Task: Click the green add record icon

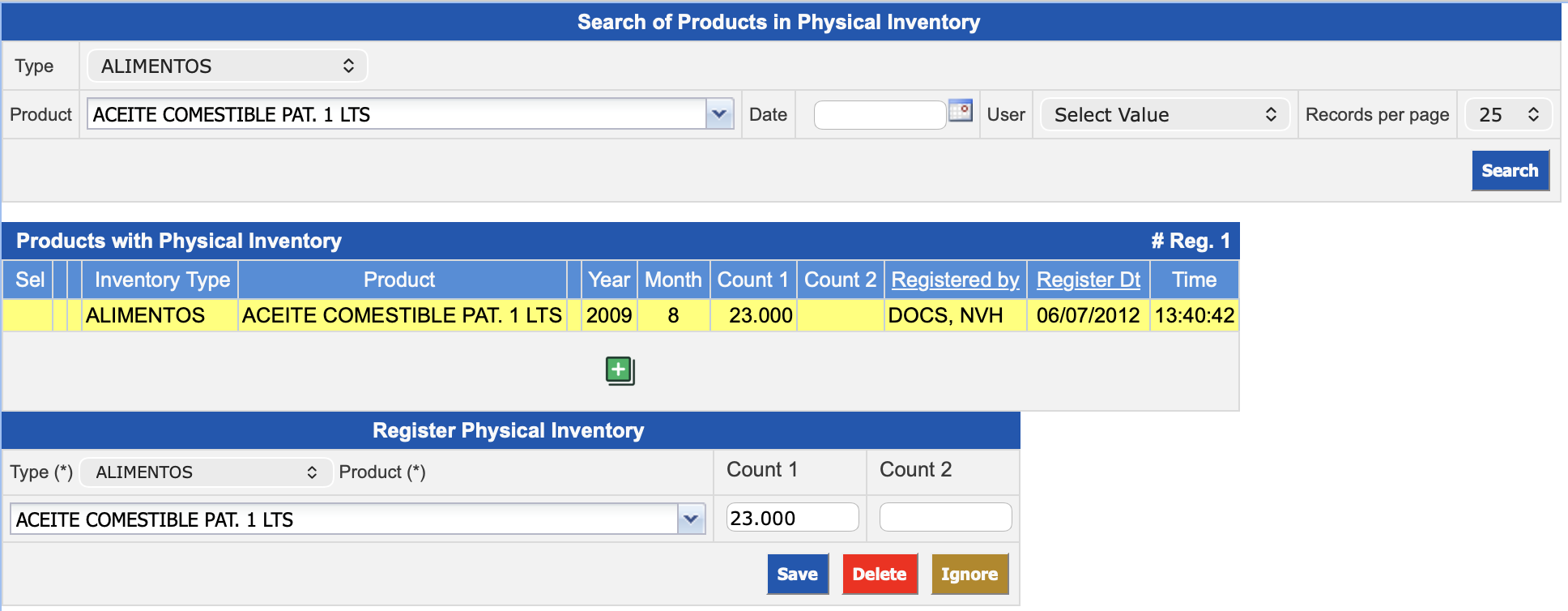Action: [620, 371]
